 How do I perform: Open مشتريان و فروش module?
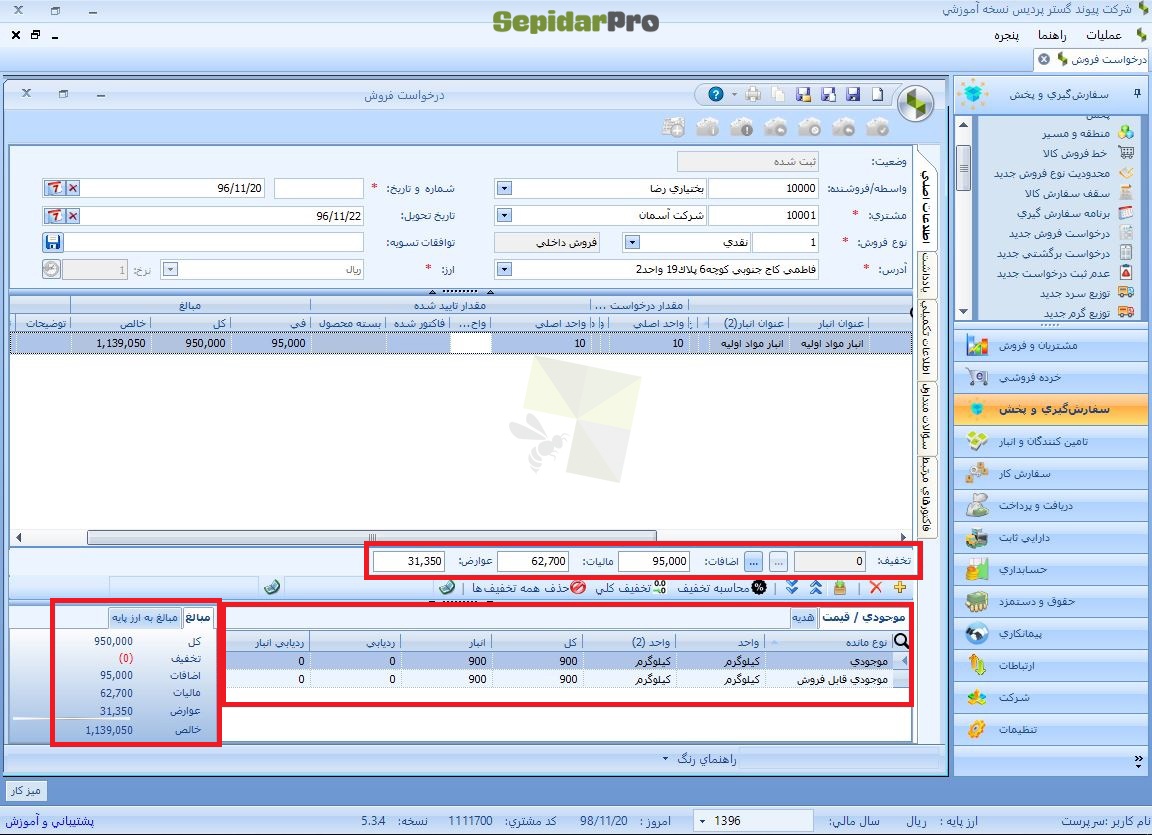tap(1051, 345)
